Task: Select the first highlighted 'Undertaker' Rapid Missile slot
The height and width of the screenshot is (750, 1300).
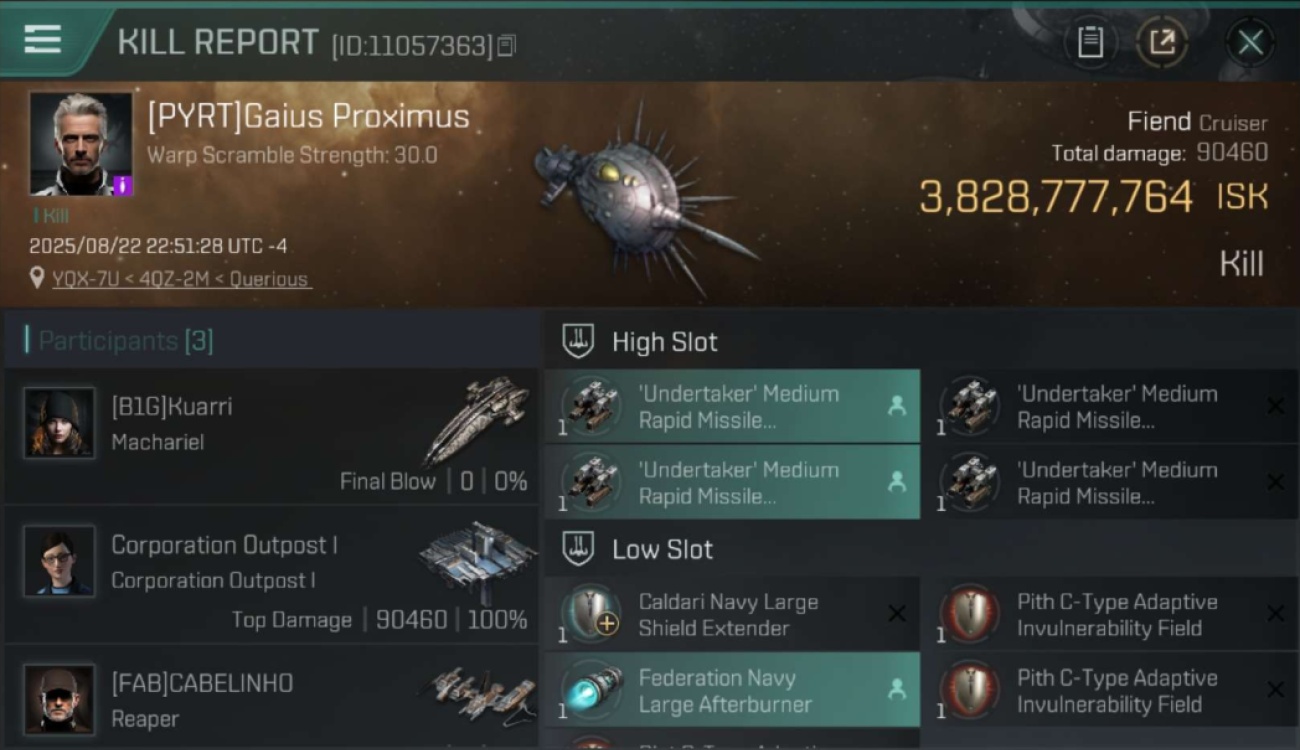Action: (x=732, y=406)
